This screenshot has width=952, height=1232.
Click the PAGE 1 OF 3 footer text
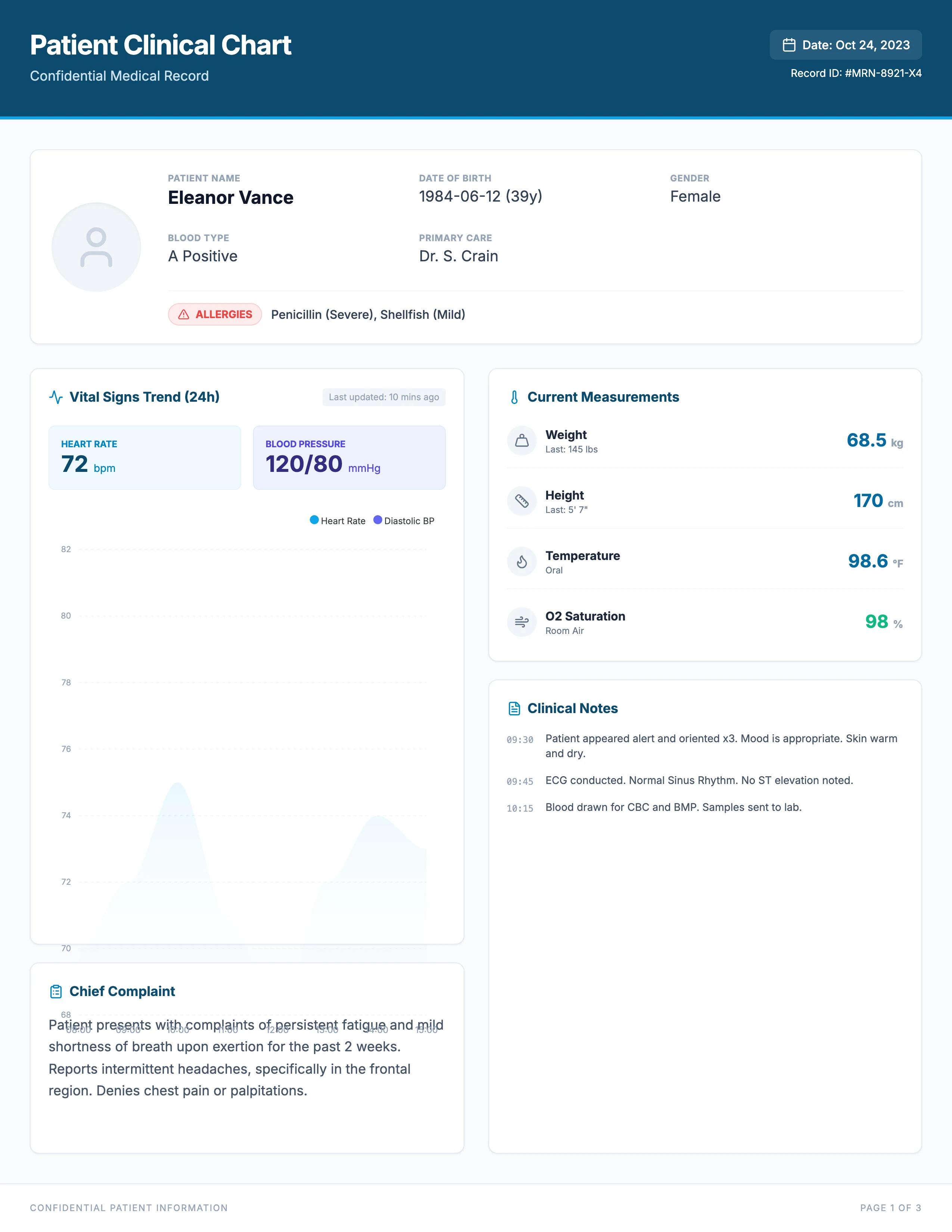click(890, 1208)
